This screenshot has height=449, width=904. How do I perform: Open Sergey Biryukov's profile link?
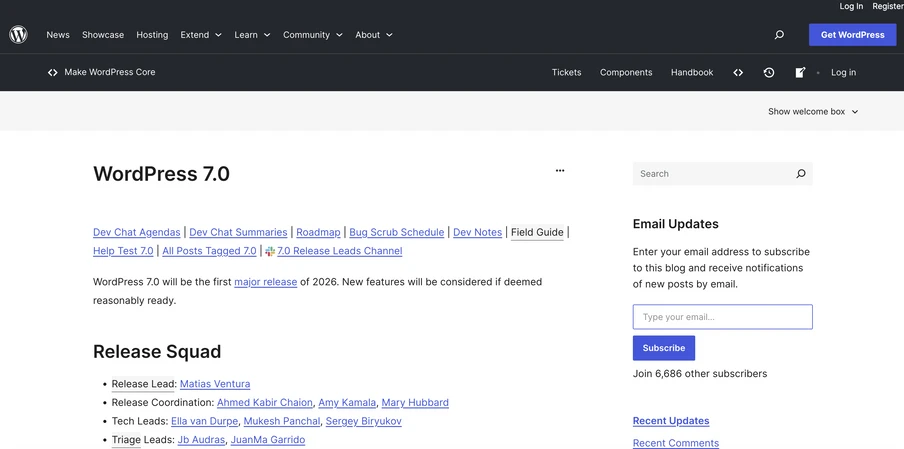pos(364,421)
